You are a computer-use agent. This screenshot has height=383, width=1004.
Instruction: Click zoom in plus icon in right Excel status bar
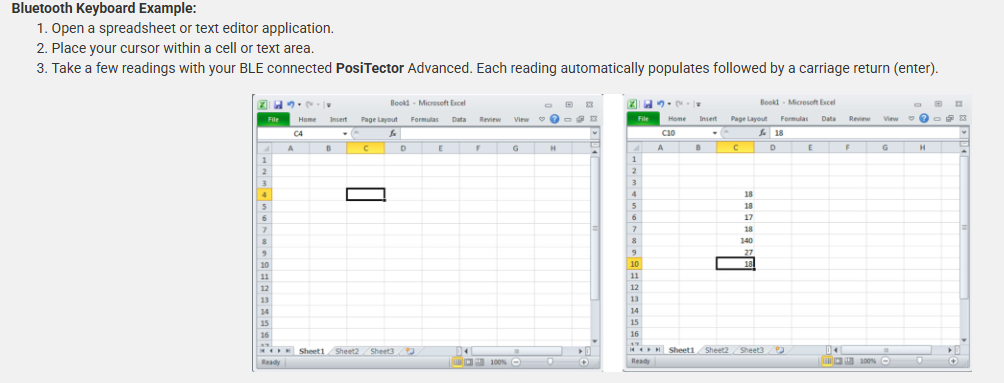click(x=953, y=361)
